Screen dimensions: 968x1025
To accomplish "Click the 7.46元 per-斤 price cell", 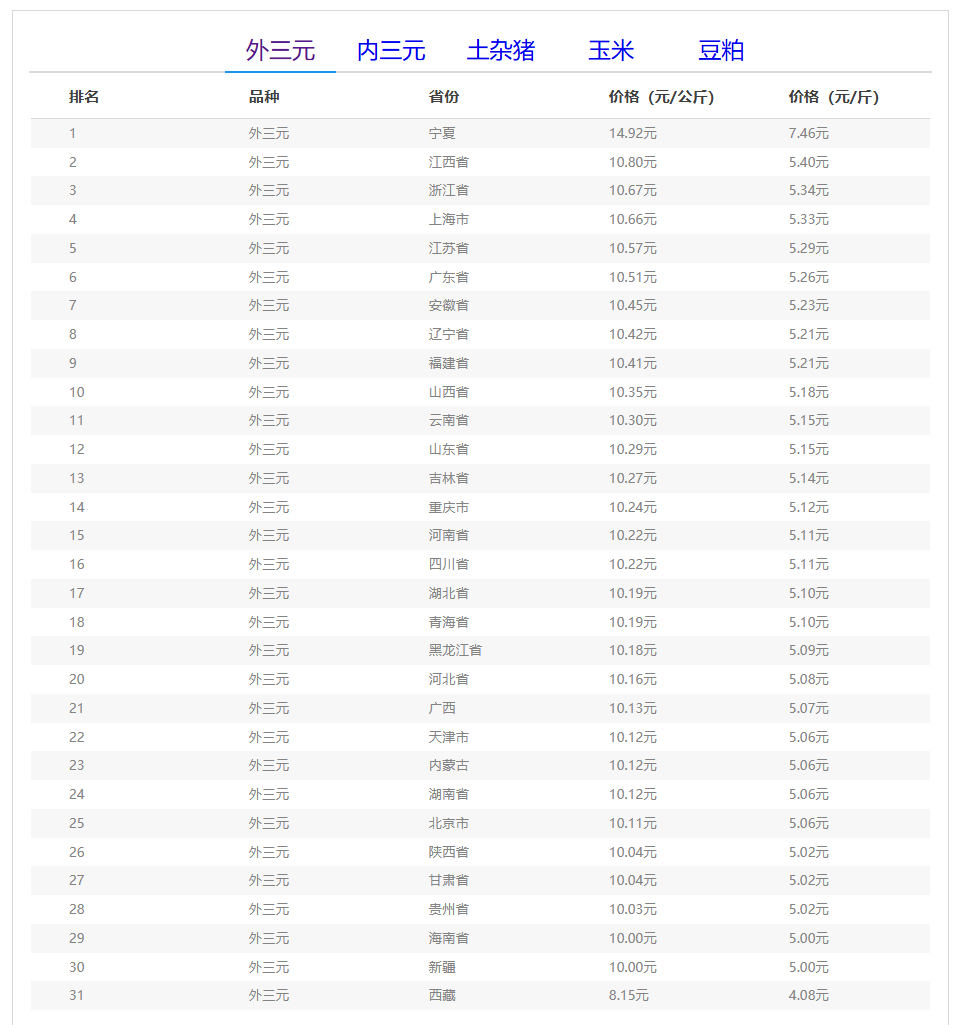I will [x=808, y=133].
